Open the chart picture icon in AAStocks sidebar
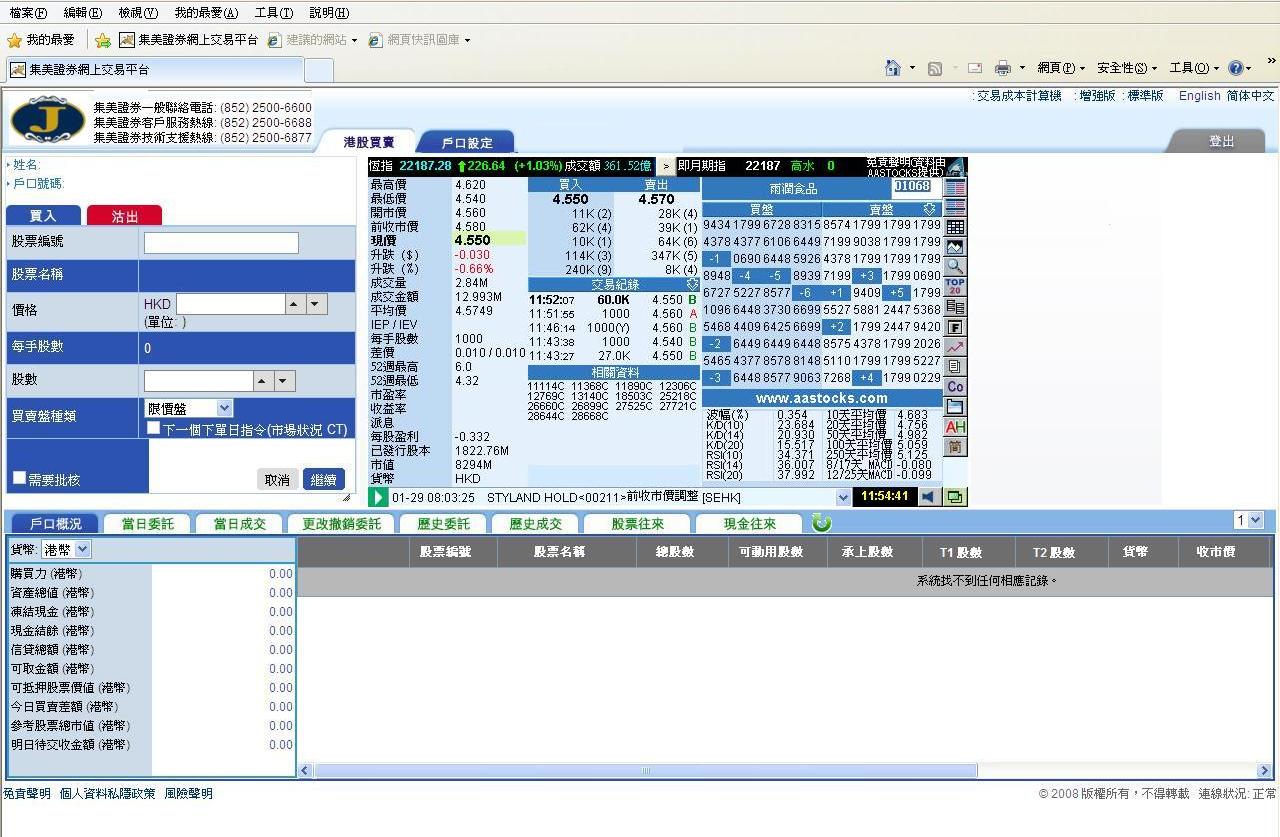The image size is (1280, 837). (x=955, y=247)
